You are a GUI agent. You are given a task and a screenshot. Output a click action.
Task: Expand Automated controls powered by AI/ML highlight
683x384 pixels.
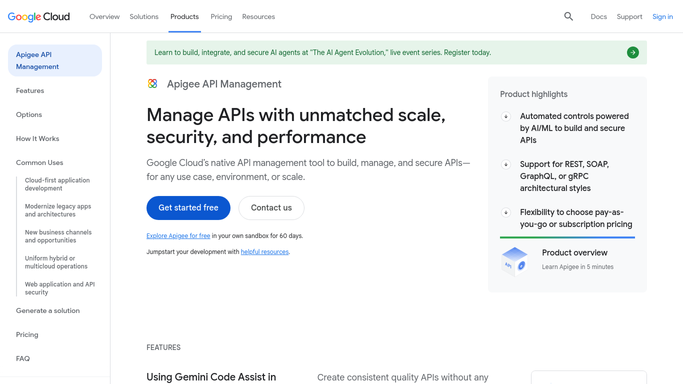[506, 116]
